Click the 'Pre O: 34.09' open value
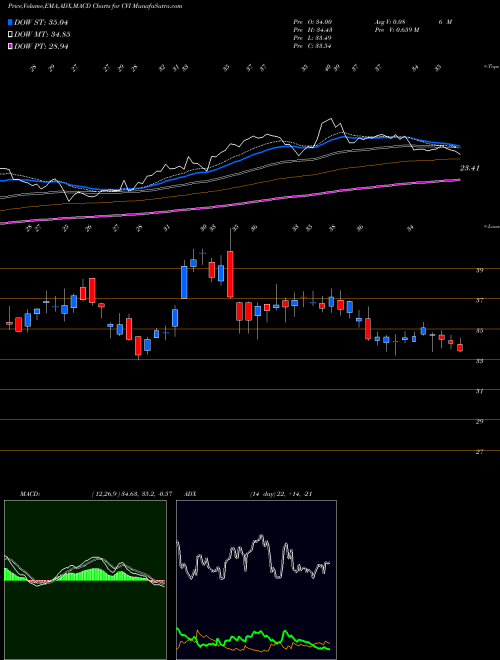500x660 pixels. [x=312, y=22]
